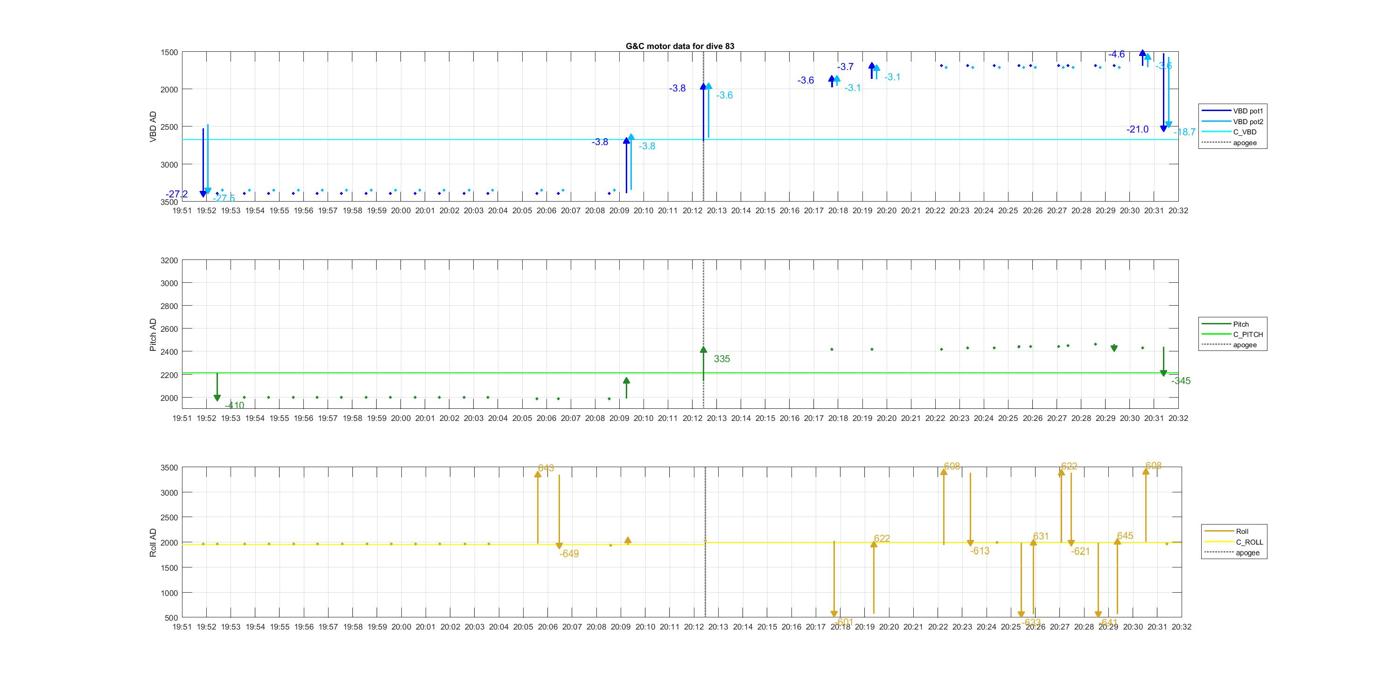
Task: Click '20:32' on the Roll plot time axis
Action: click(1181, 627)
